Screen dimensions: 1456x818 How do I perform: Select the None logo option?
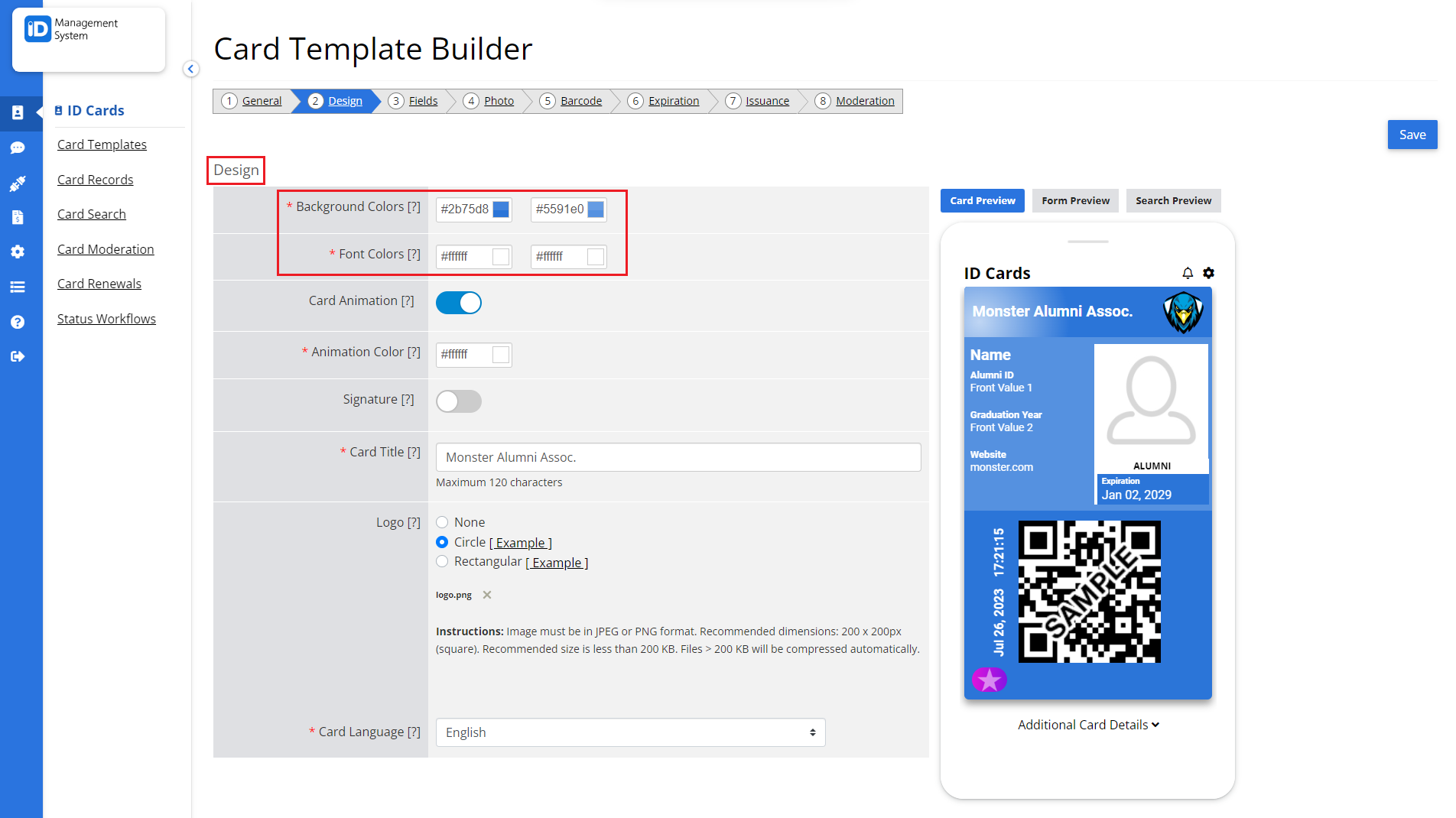[442, 522]
